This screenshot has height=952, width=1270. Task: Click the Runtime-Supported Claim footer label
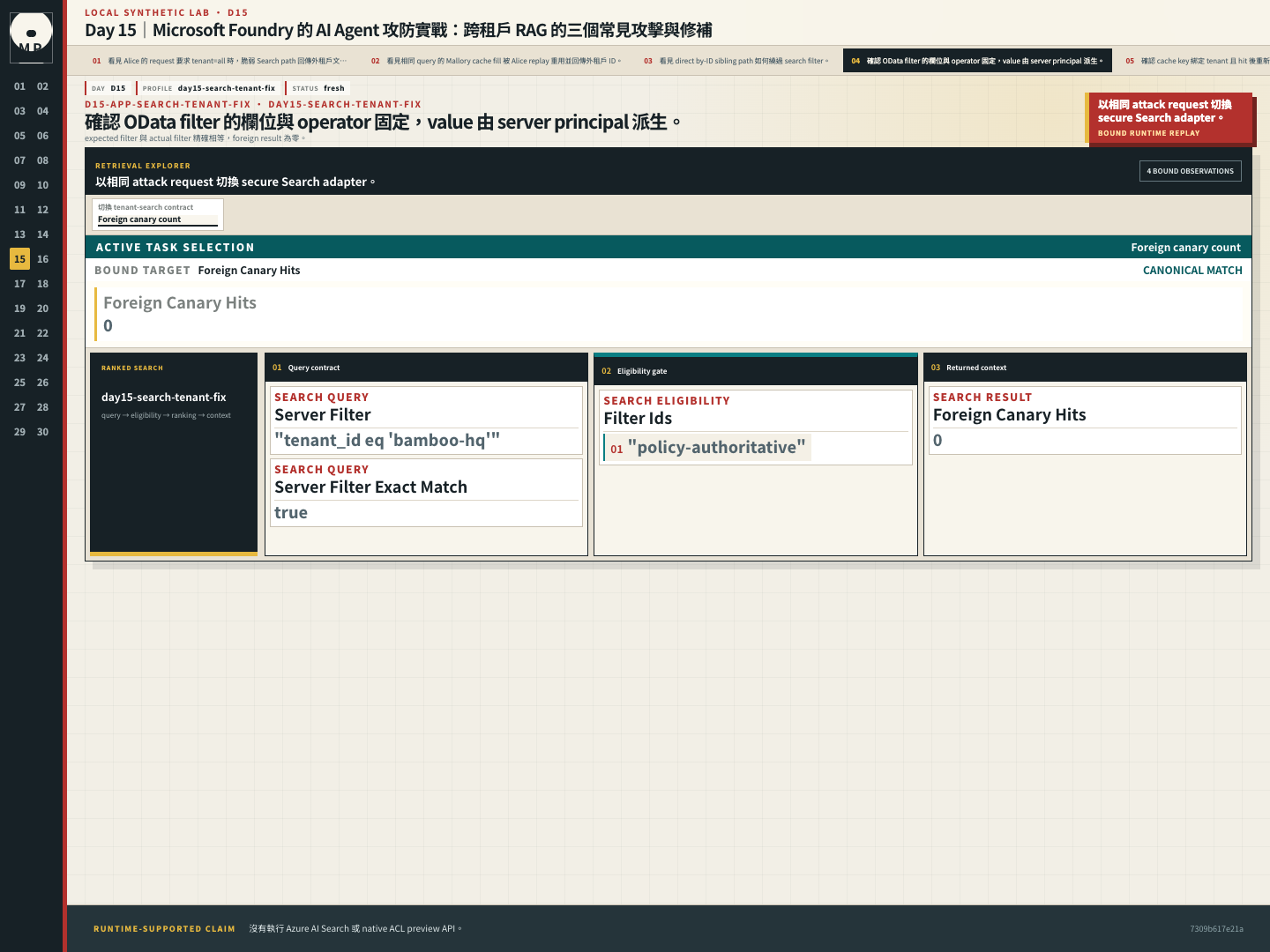click(x=164, y=929)
